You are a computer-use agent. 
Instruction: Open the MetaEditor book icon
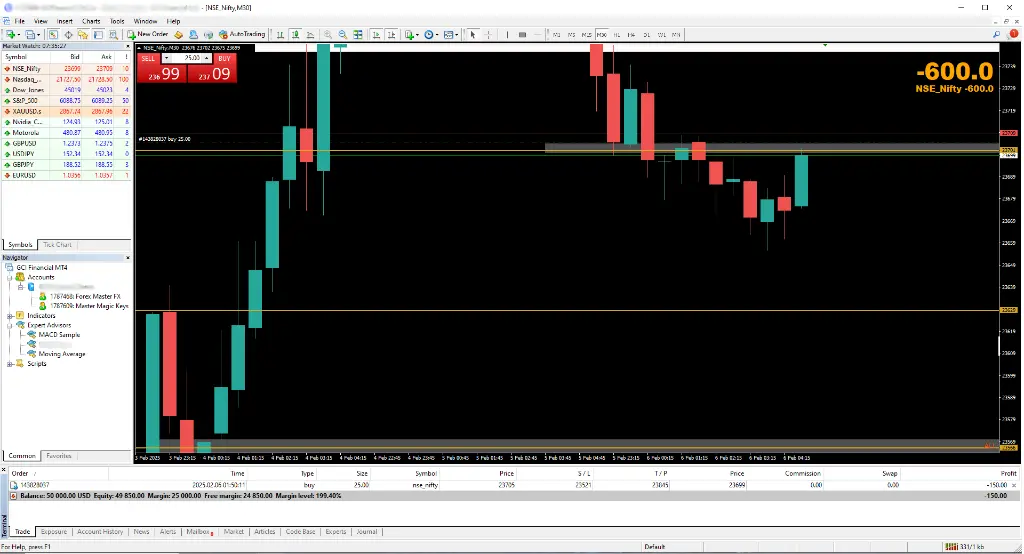pyautogui.click(x=178, y=34)
